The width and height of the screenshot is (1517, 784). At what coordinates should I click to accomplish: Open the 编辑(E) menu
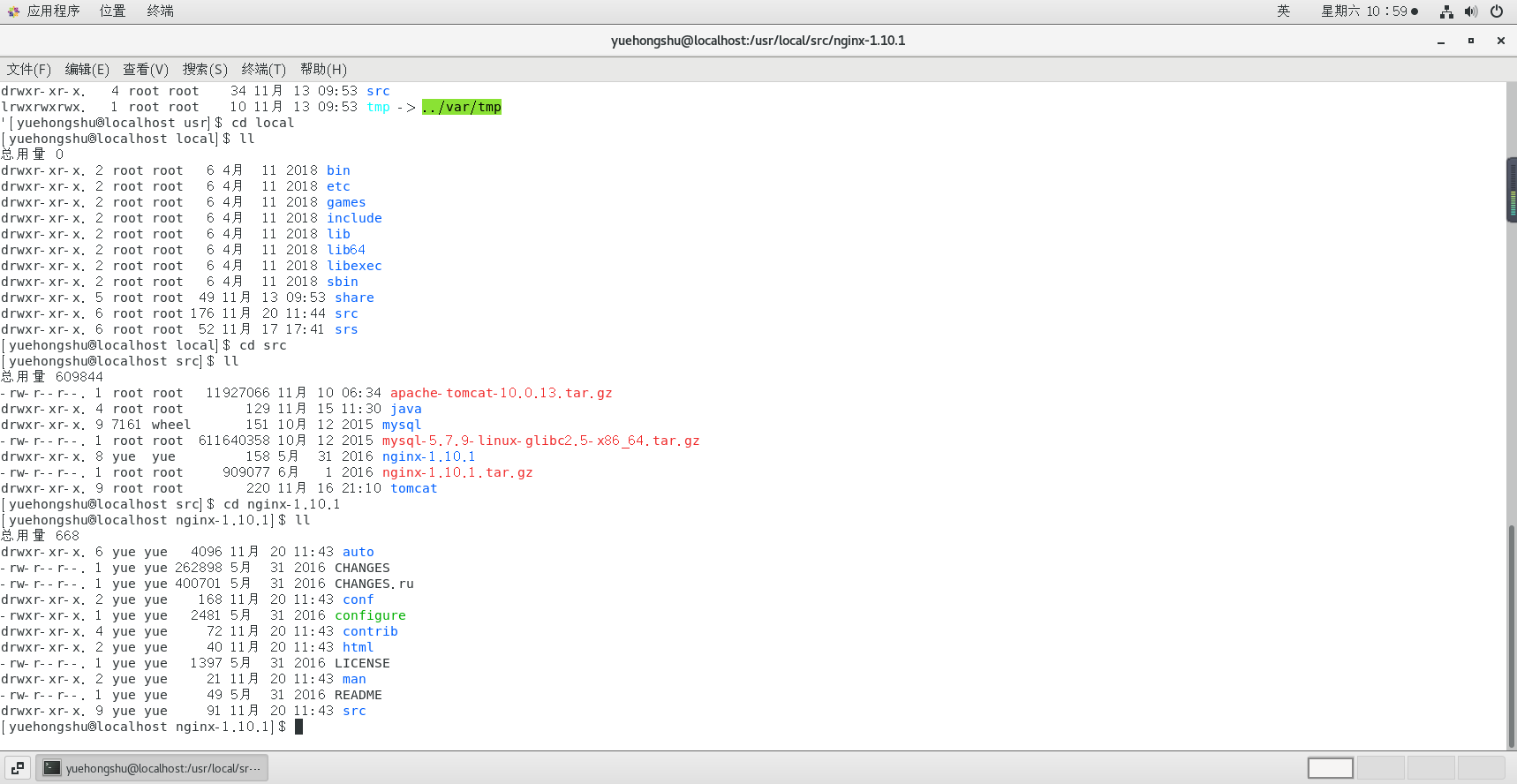87,69
